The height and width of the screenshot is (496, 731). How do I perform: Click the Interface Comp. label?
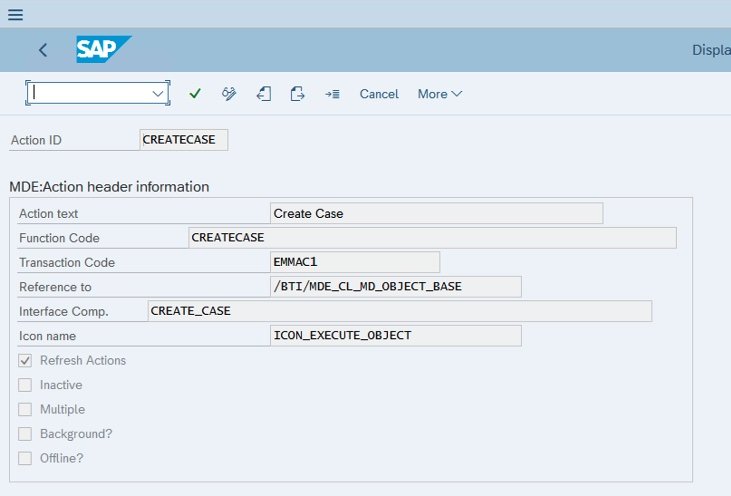(63, 311)
